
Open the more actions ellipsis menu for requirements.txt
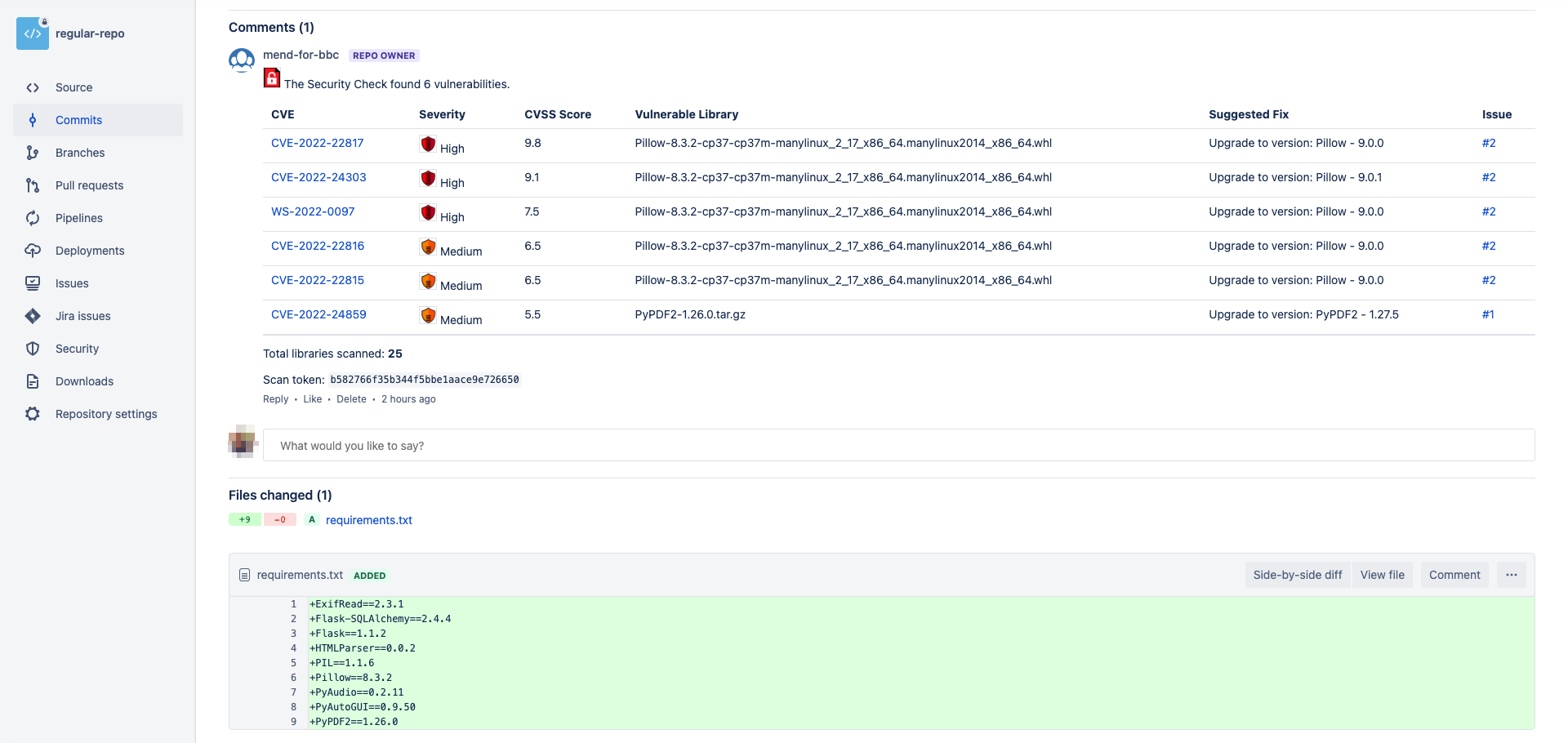coord(1512,575)
